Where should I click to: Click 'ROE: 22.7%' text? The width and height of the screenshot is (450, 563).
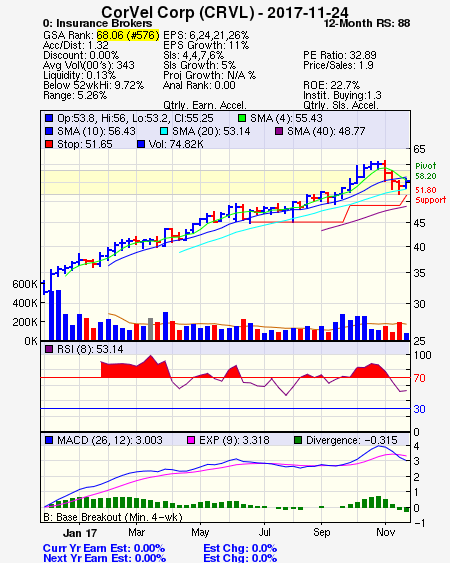pos(331,85)
